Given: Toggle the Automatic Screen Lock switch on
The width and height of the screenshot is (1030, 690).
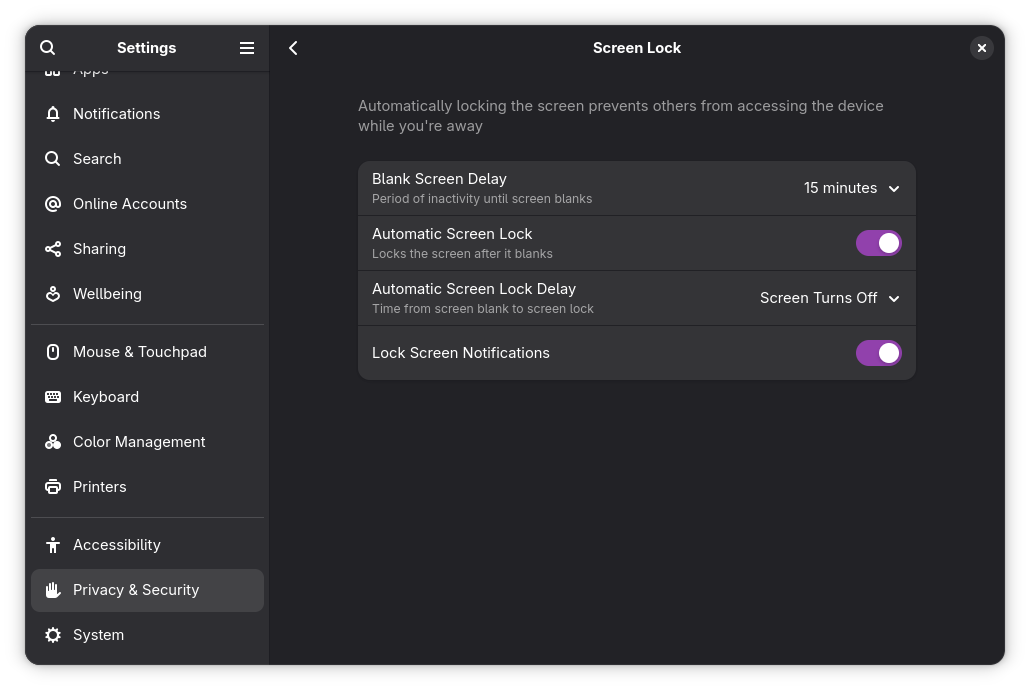Looking at the screenshot, I should coord(878,242).
